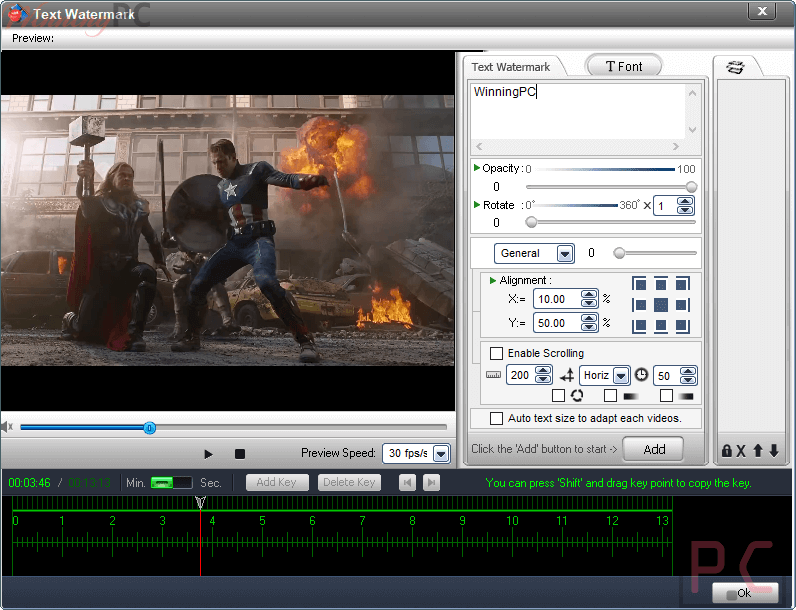The height and width of the screenshot is (610, 796).
Task: Align watermark to bottom-left corner
Action: point(639,326)
